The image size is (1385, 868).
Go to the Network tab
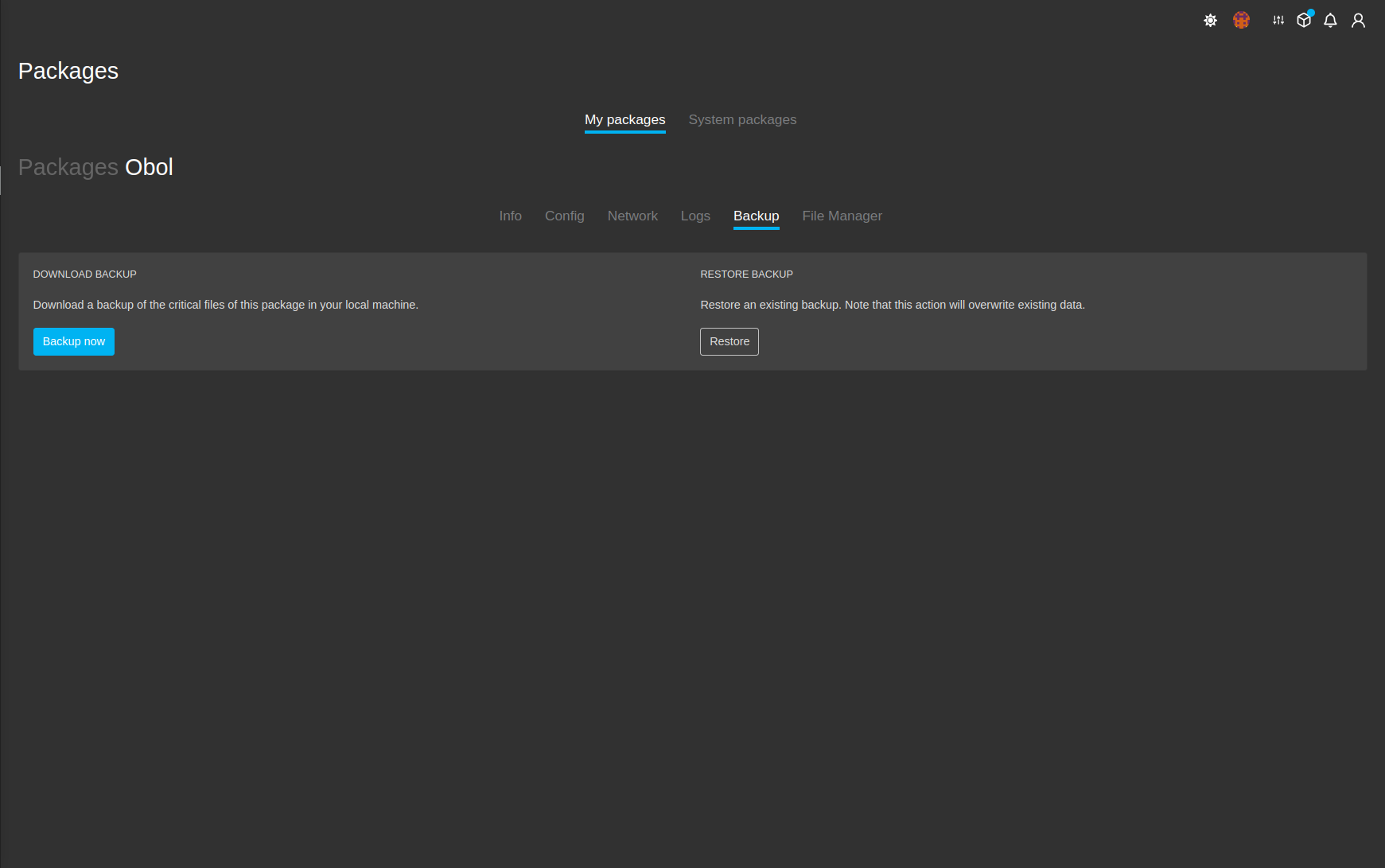click(x=632, y=216)
